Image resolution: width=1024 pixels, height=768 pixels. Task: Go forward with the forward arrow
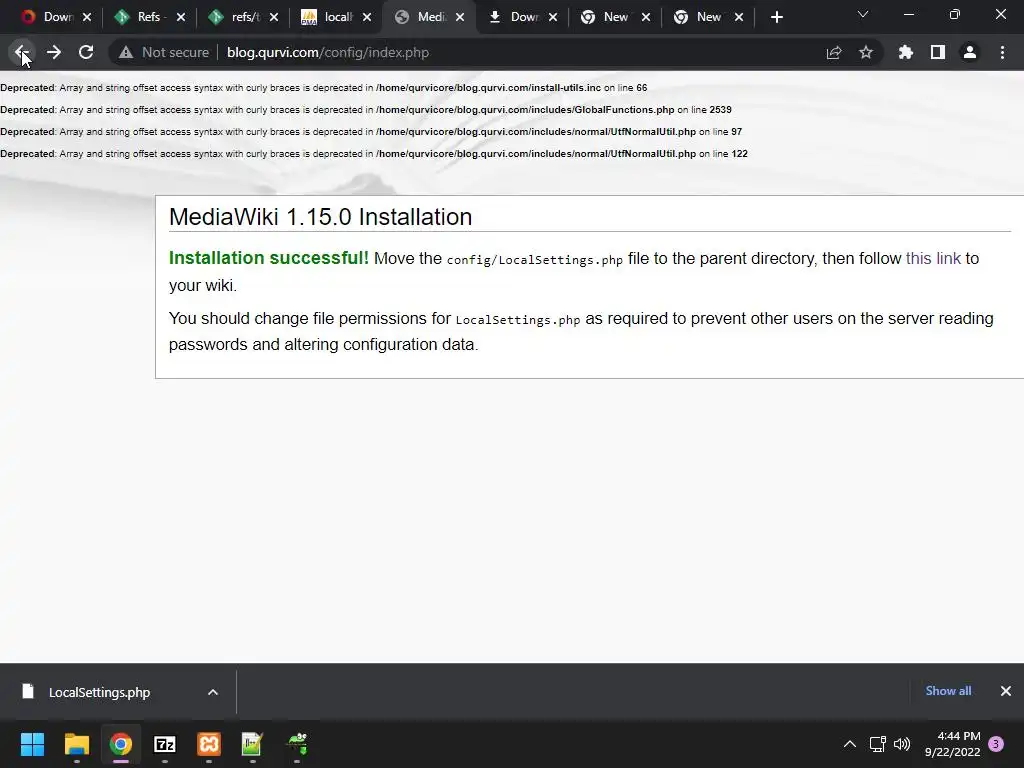pyautogui.click(x=54, y=52)
